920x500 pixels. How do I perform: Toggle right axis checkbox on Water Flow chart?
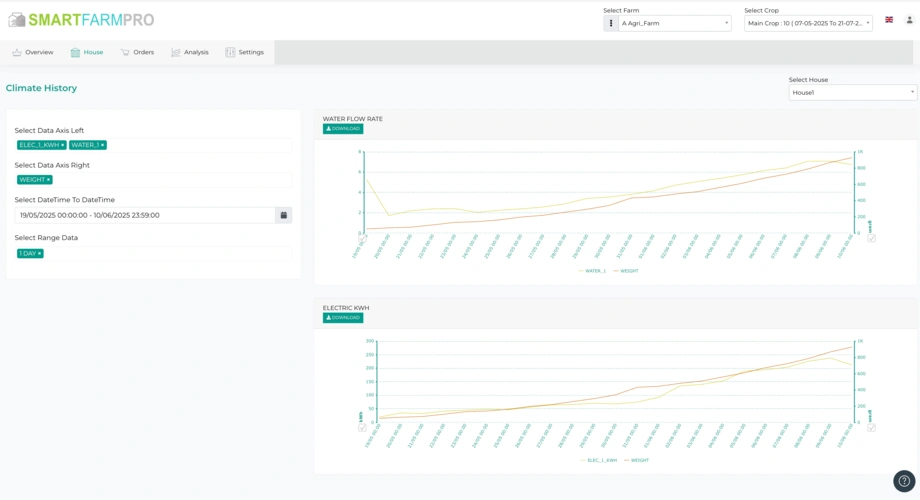tap(871, 239)
